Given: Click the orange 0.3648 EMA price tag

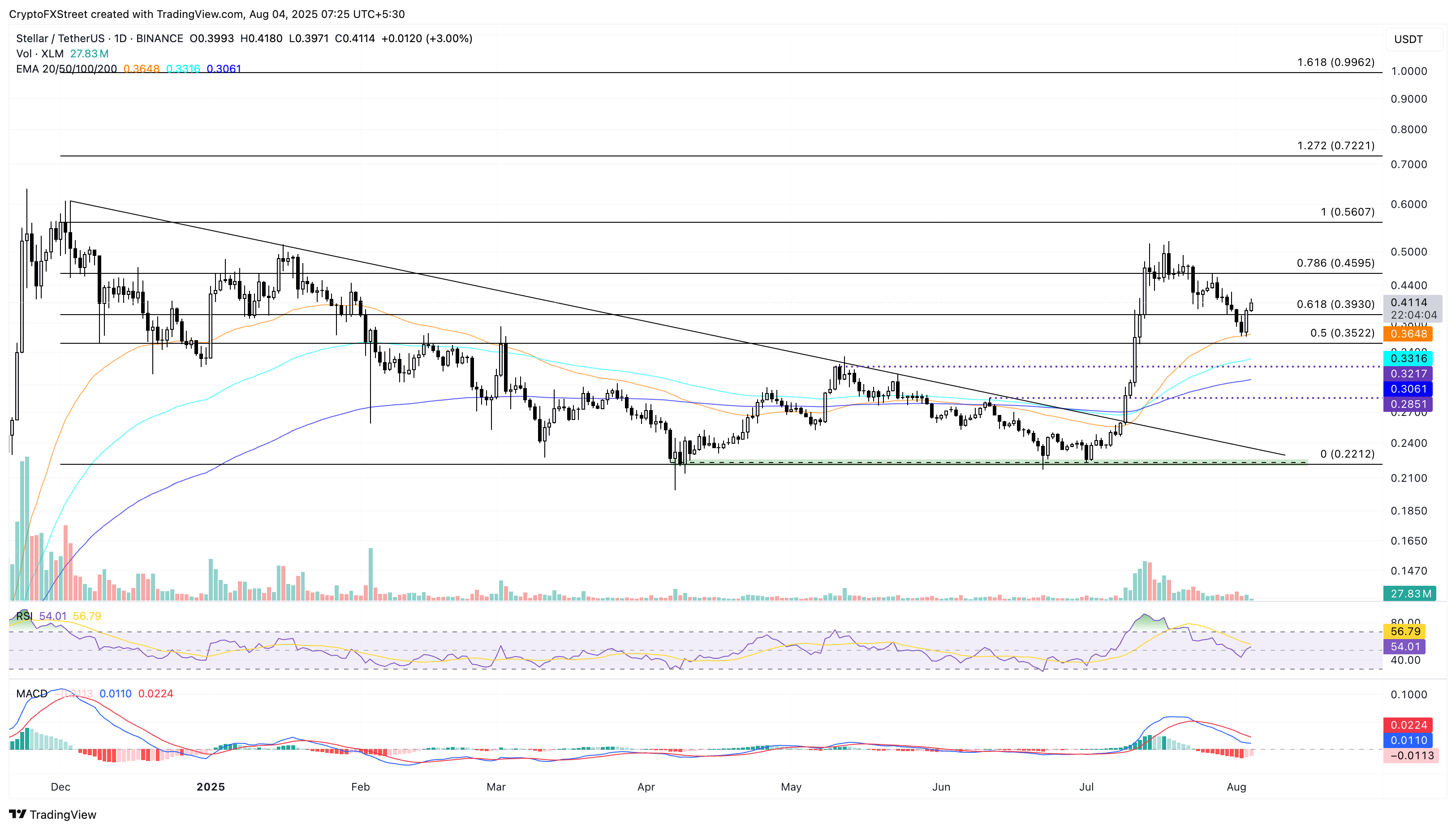Looking at the screenshot, I should click(1408, 333).
